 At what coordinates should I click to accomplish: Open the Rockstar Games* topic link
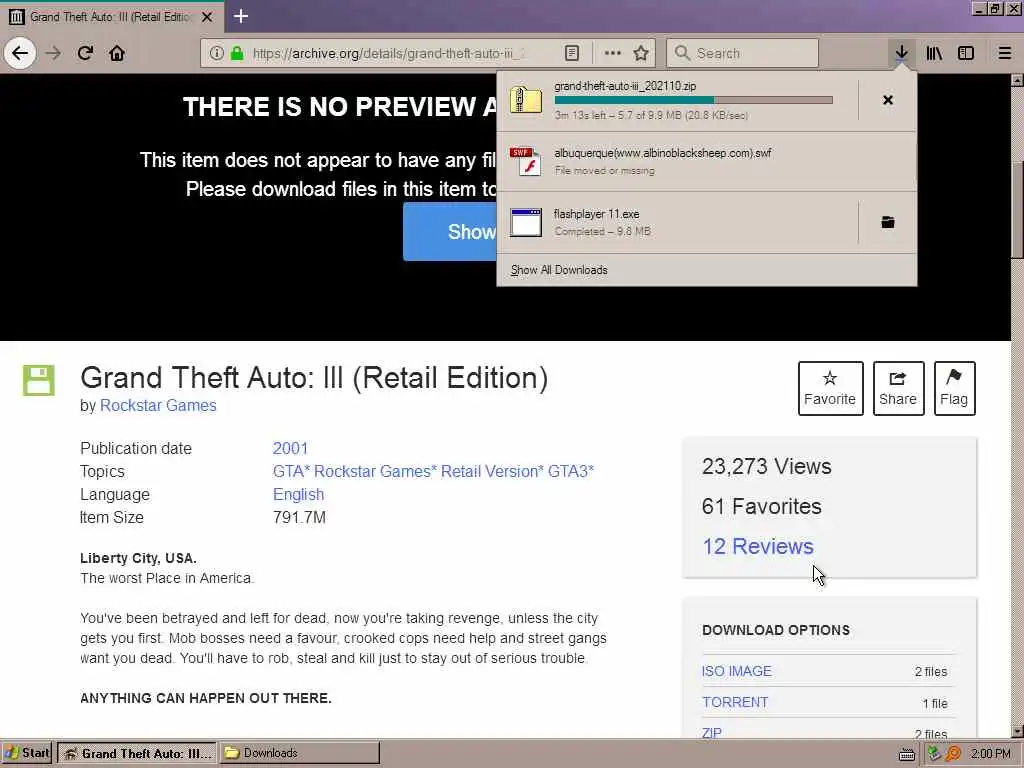pos(375,472)
